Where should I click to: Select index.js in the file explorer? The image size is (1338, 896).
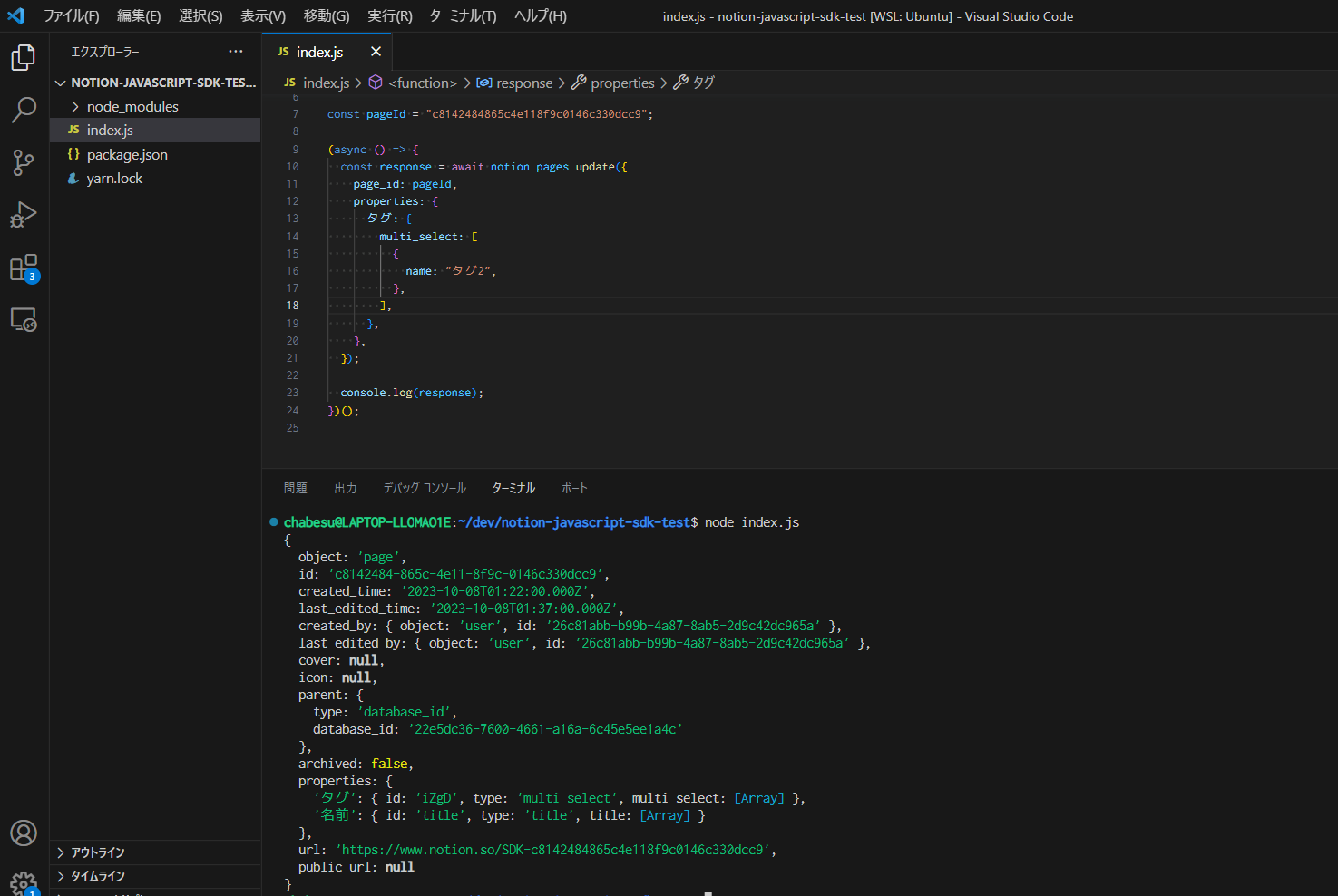[x=155, y=131]
